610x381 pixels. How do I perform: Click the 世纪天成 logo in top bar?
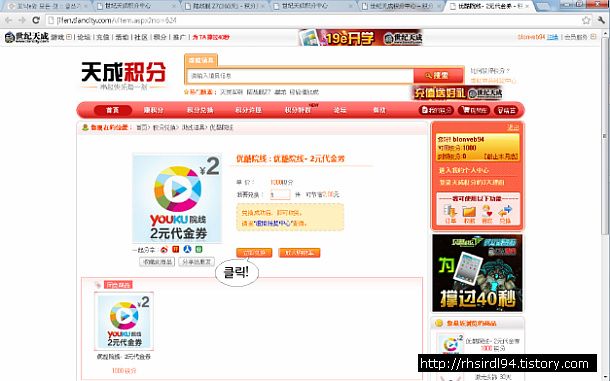coord(26,37)
